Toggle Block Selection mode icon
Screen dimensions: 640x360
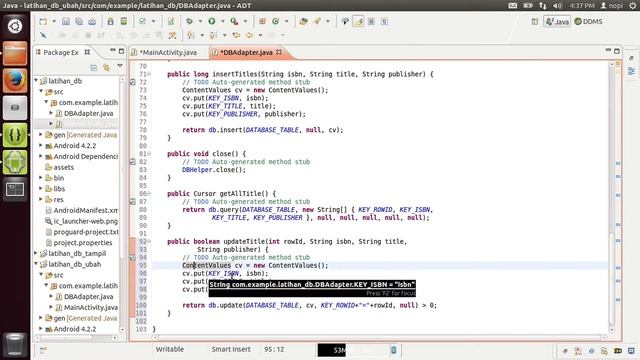(371, 21)
